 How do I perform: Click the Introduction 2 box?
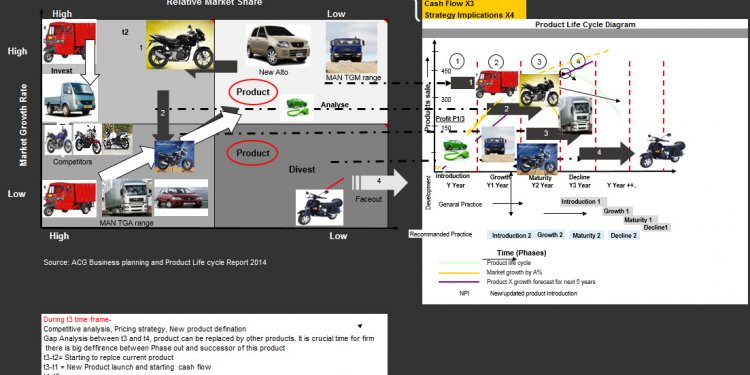(x=511, y=235)
